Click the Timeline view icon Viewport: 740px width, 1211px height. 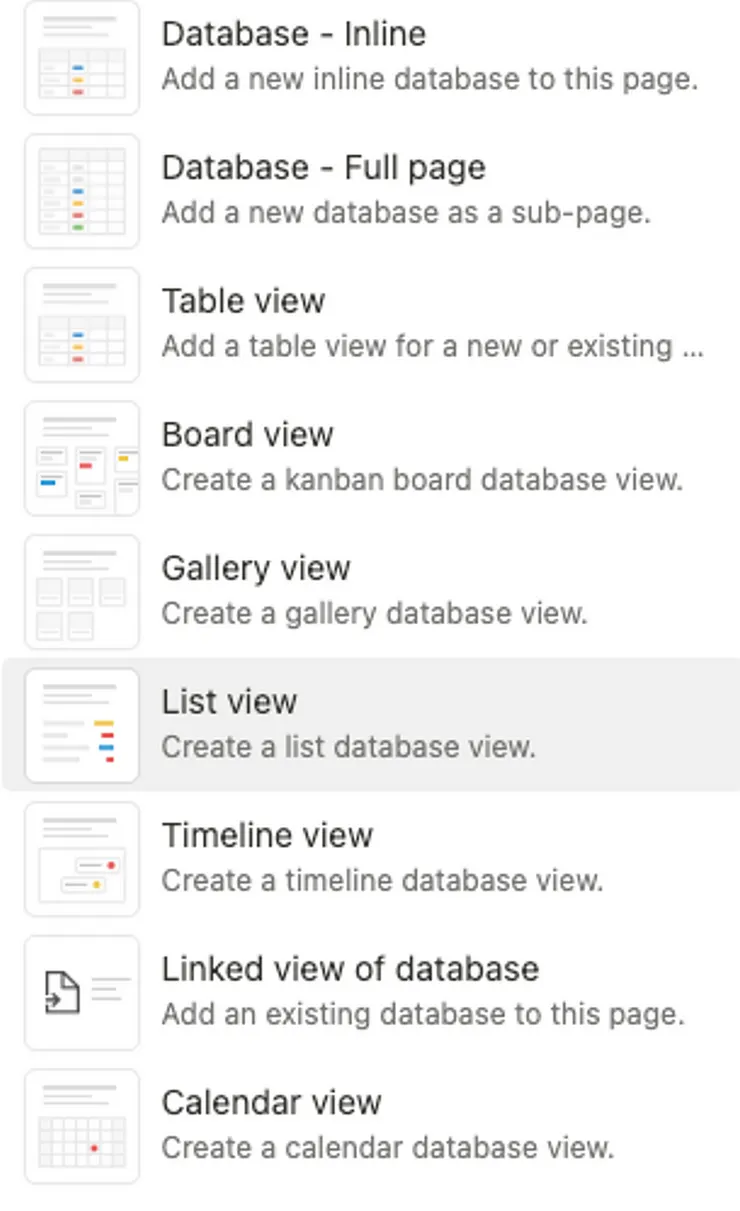[82, 859]
